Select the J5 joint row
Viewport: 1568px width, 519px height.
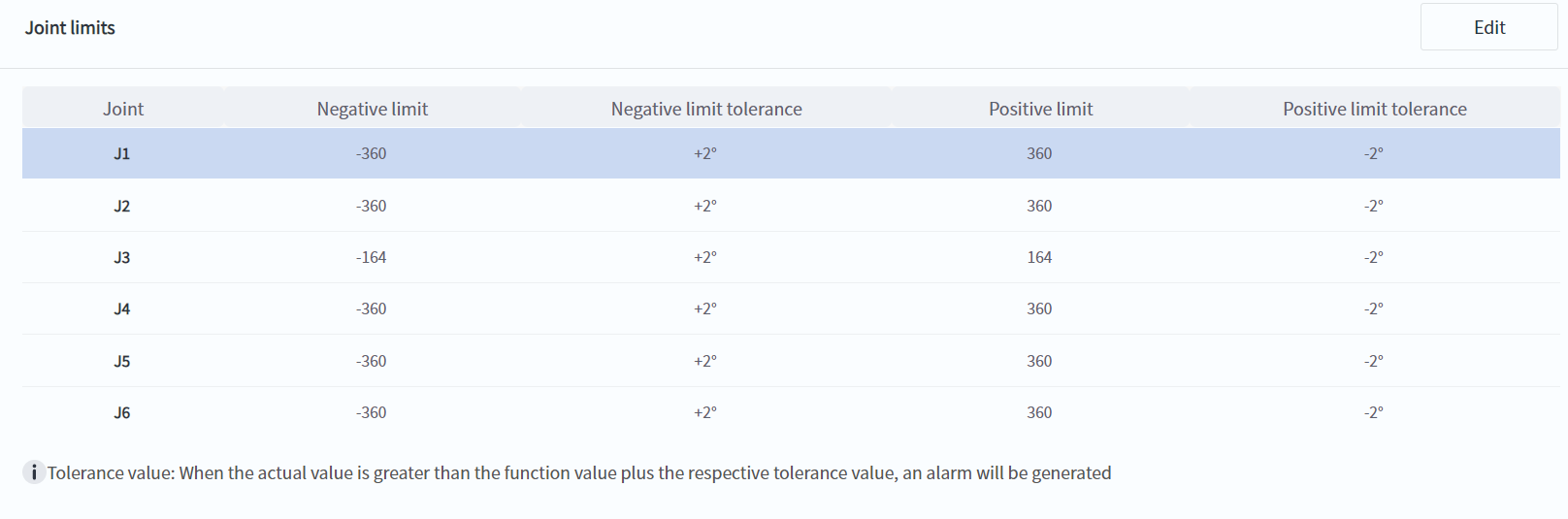click(122, 361)
